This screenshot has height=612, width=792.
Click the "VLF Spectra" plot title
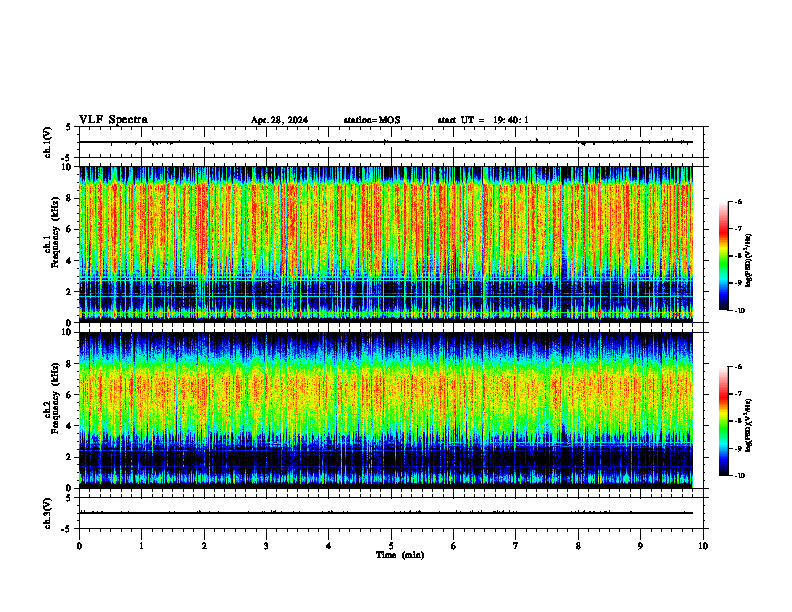113,120
